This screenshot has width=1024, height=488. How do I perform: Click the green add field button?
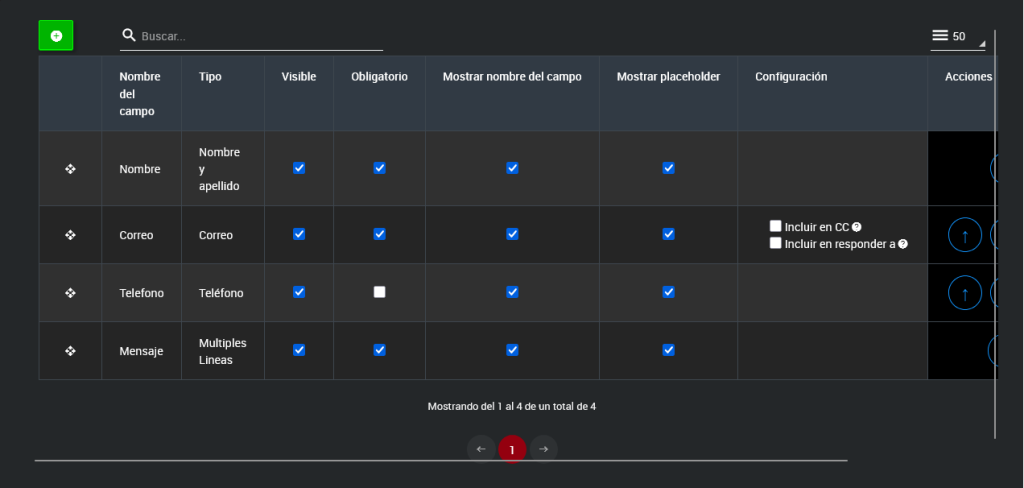[56, 36]
